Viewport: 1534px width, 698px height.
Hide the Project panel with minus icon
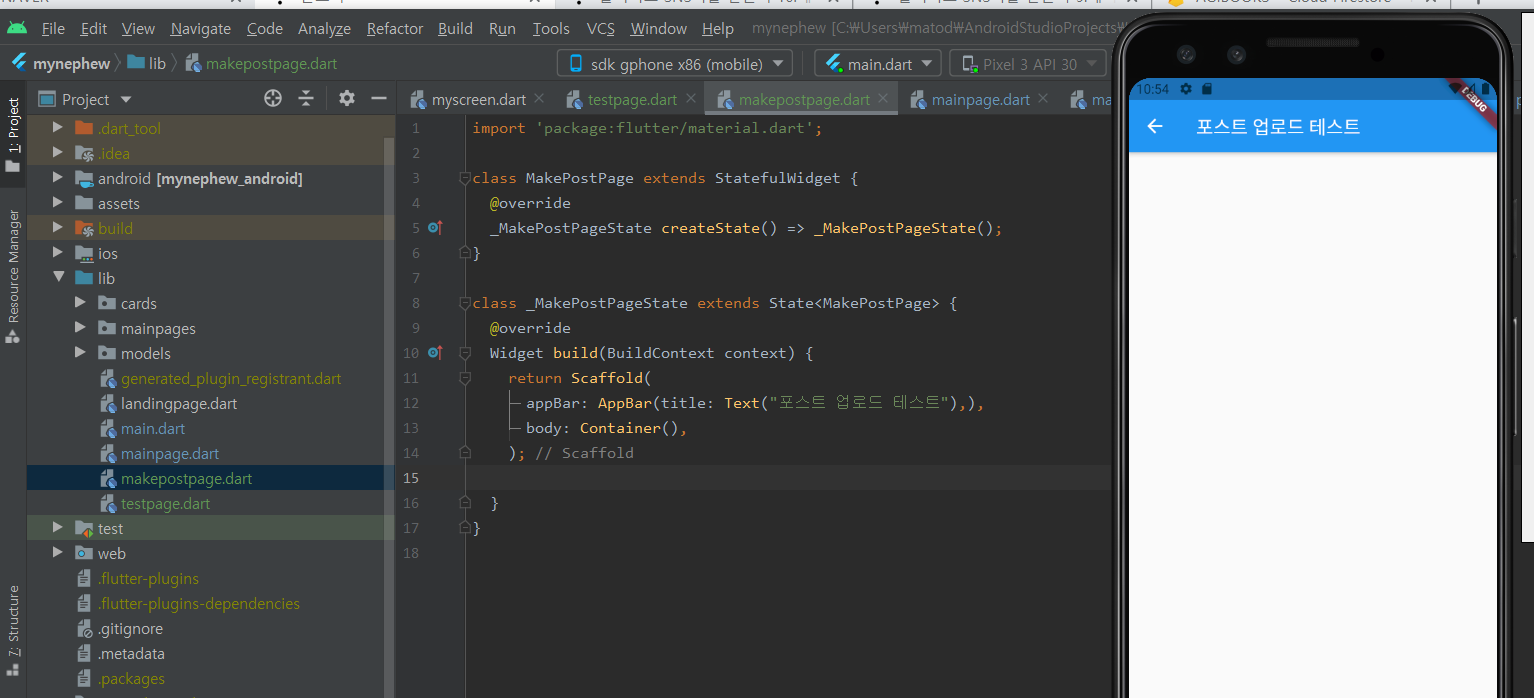379,98
